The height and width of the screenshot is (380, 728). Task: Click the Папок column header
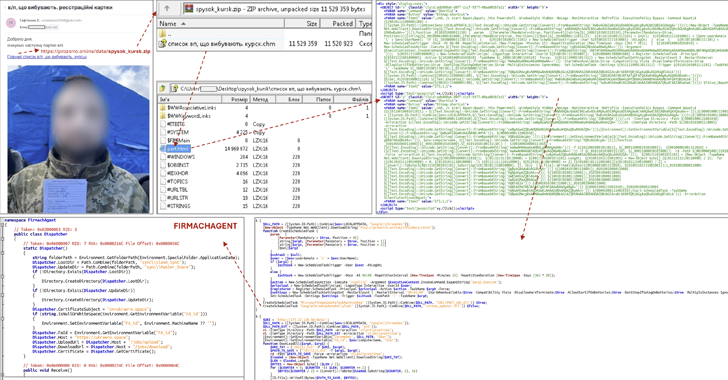(x=318, y=99)
